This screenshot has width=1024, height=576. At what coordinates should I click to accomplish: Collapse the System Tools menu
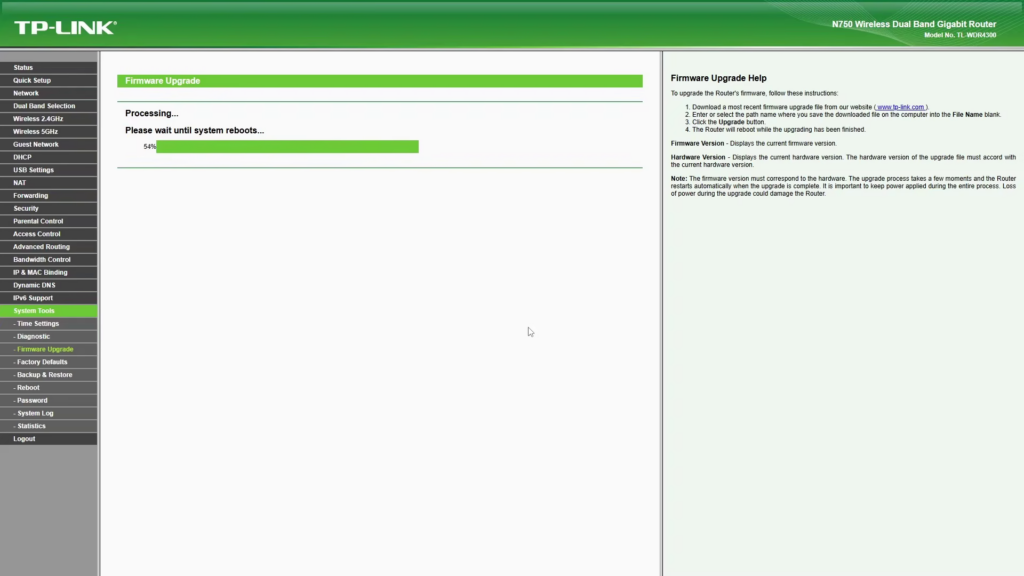coord(33,311)
